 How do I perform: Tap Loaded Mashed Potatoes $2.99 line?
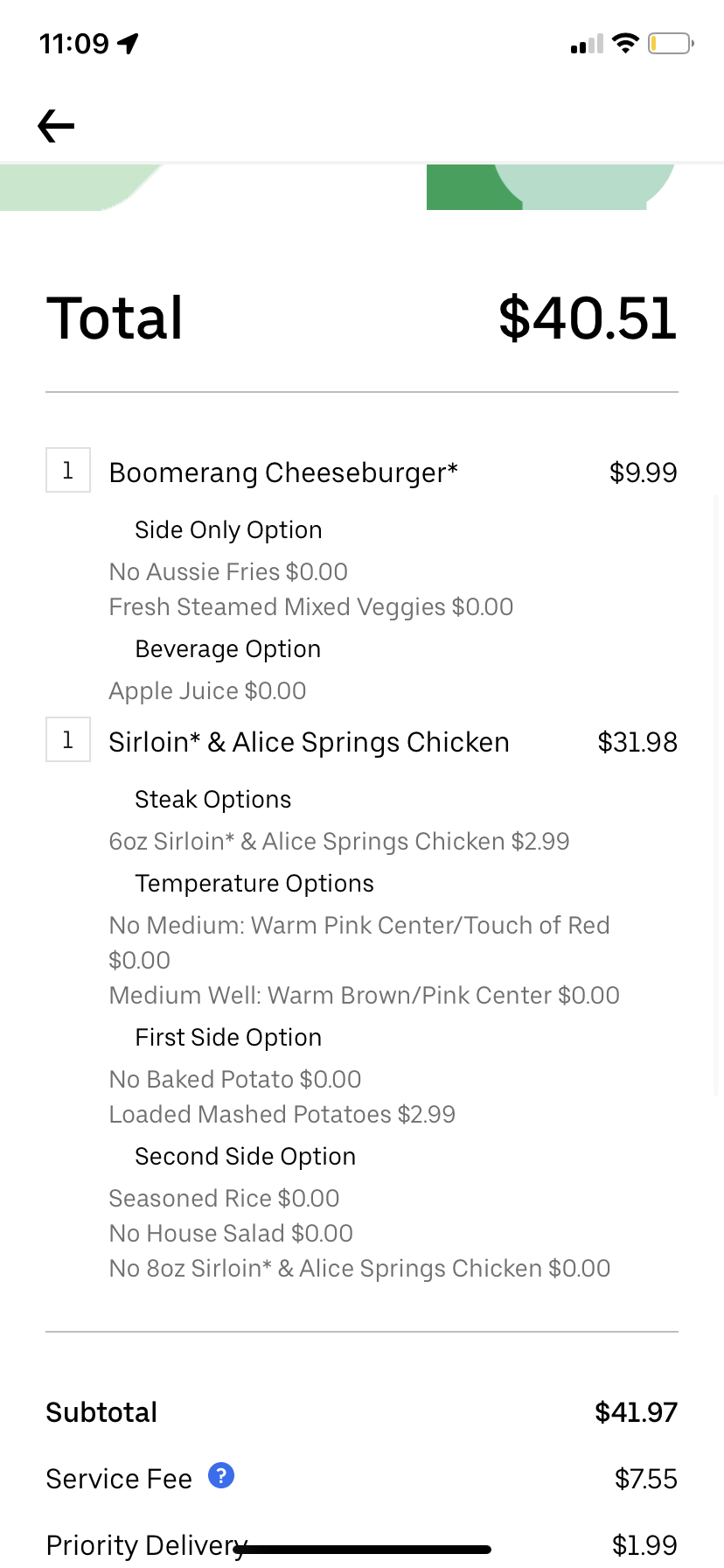tap(282, 1114)
